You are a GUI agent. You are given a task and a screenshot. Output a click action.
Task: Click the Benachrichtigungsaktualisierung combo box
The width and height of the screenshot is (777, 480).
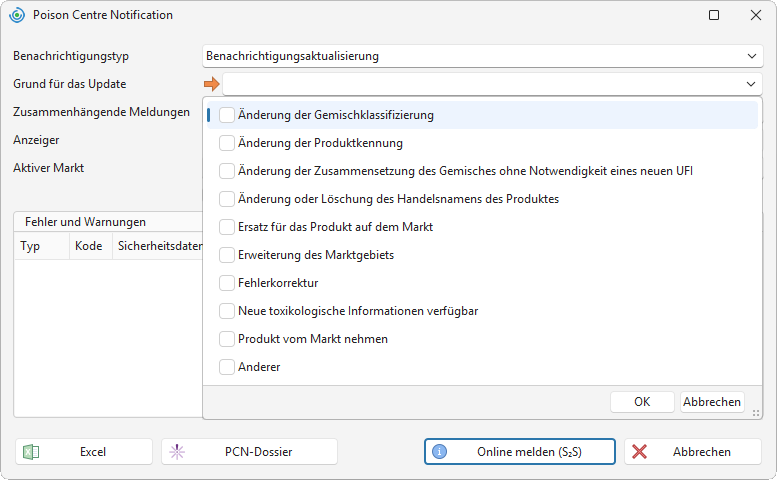483,56
